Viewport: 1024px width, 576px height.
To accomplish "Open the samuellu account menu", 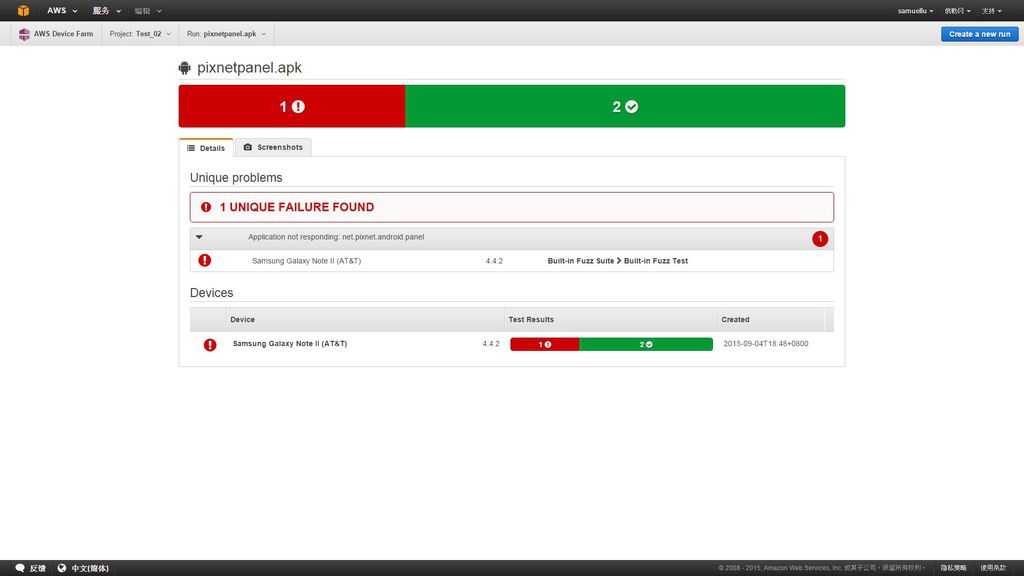I will click(915, 11).
